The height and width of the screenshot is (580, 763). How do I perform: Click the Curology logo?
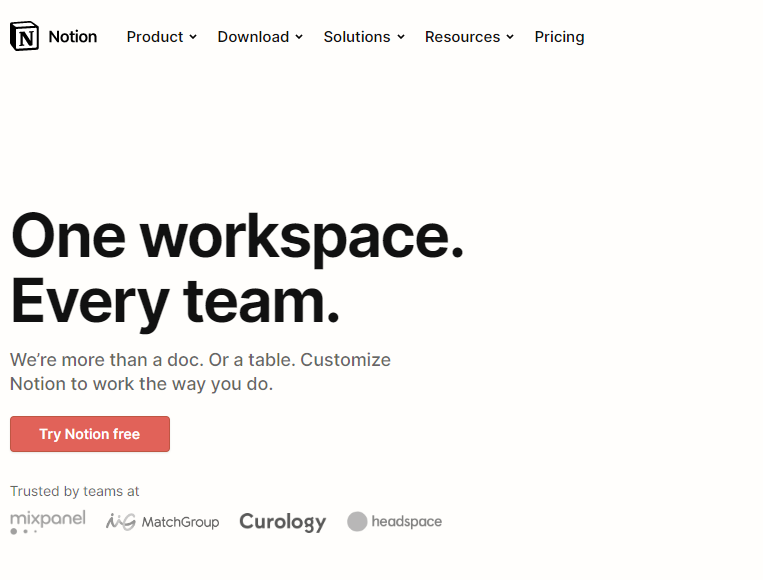tap(283, 522)
